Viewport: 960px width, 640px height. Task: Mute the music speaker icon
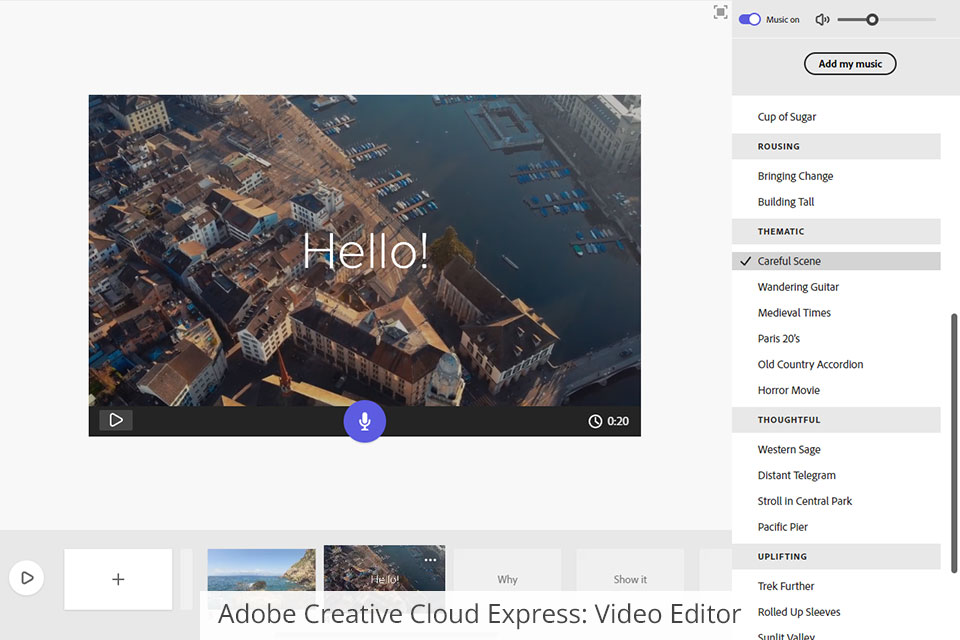[x=822, y=19]
